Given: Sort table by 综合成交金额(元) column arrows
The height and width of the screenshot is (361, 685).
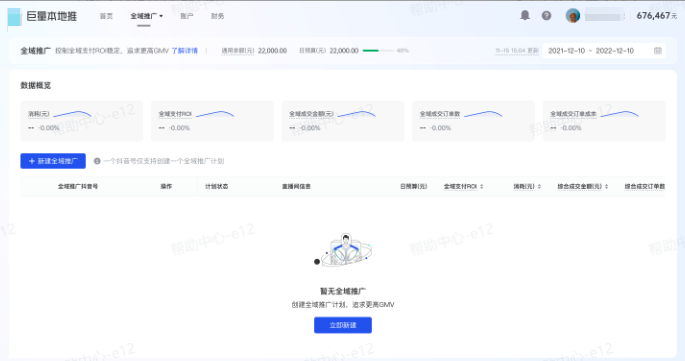Looking at the screenshot, I should pos(606,187).
